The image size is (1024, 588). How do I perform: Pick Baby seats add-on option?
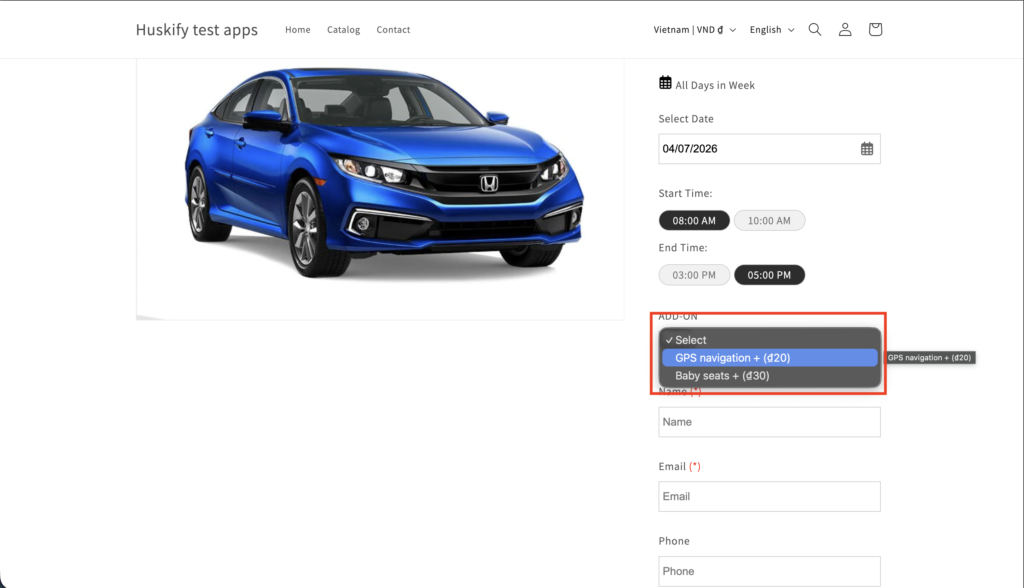click(722, 376)
